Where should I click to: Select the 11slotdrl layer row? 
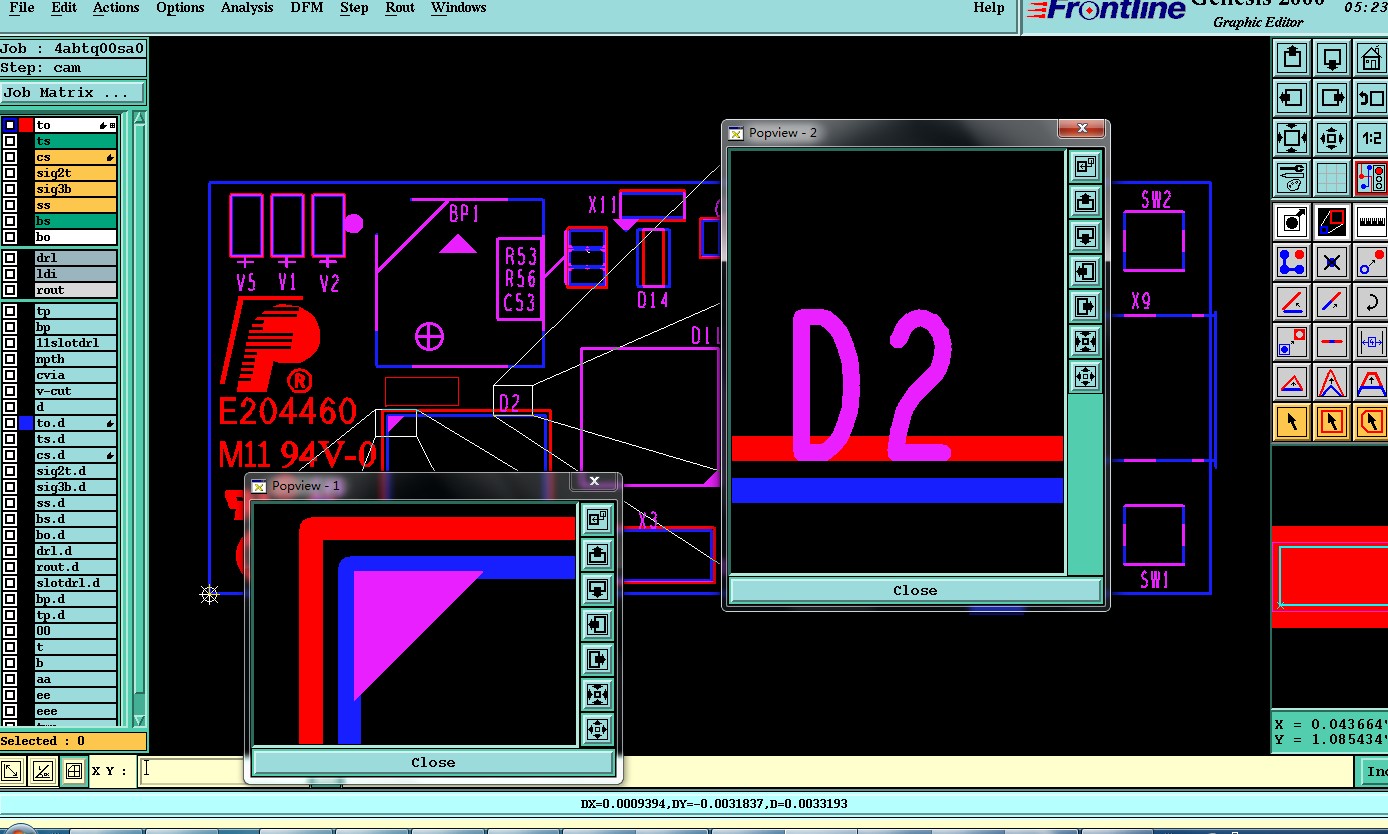[76, 343]
